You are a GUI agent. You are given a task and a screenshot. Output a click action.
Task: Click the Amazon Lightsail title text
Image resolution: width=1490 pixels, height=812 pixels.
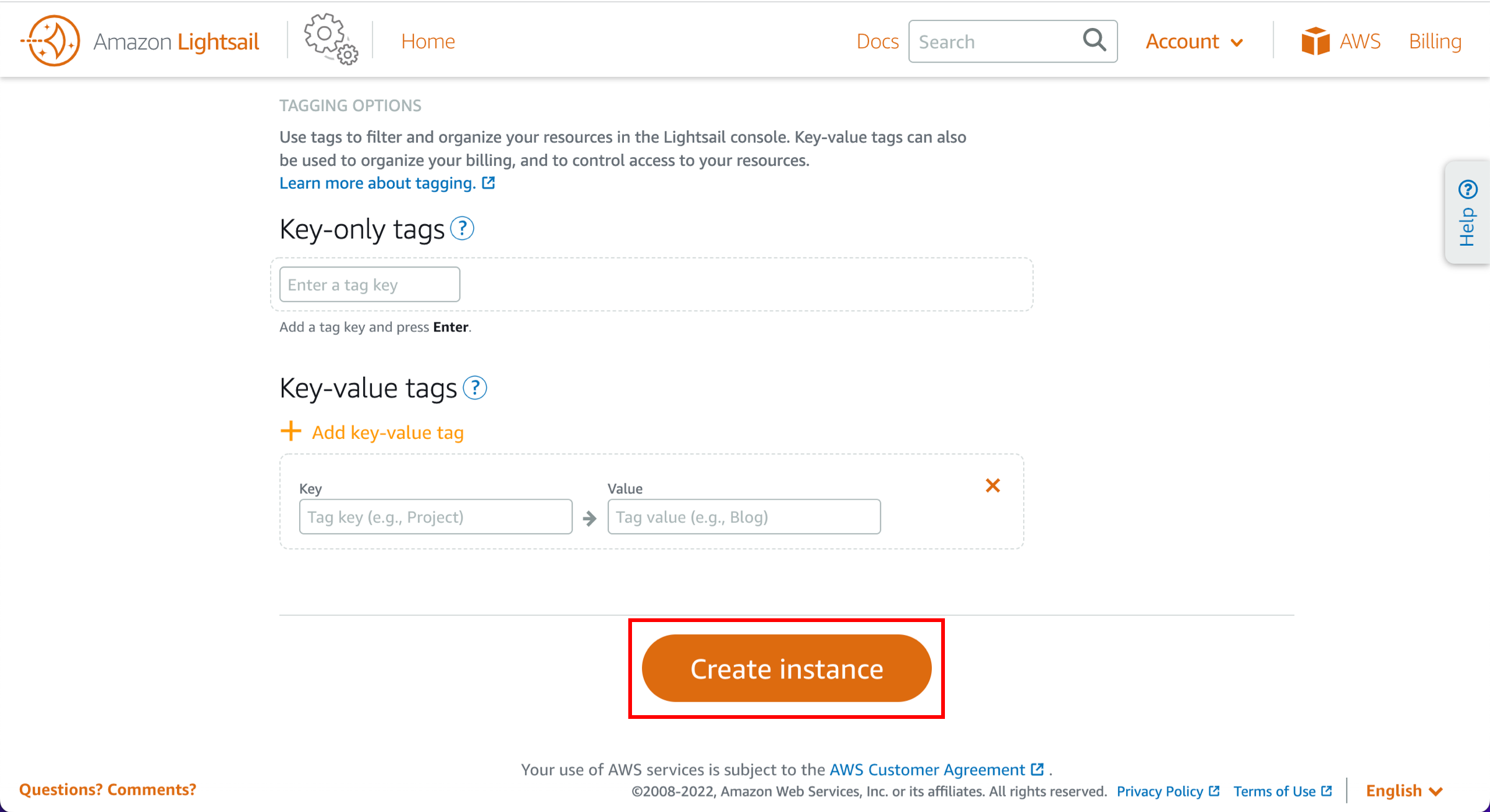[x=176, y=42]
